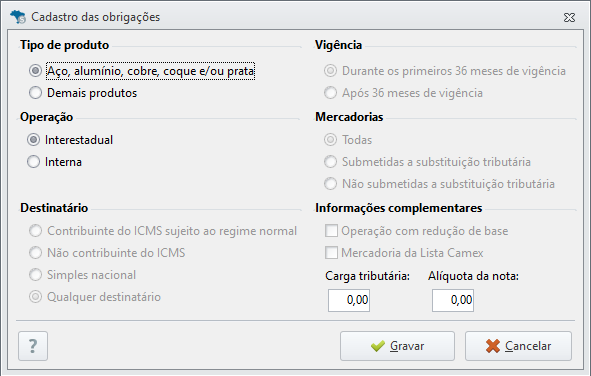Close the Cadastro das obrigações dialog
The height and width of the screenshot is (376, 591).
[x=569, y=17]
